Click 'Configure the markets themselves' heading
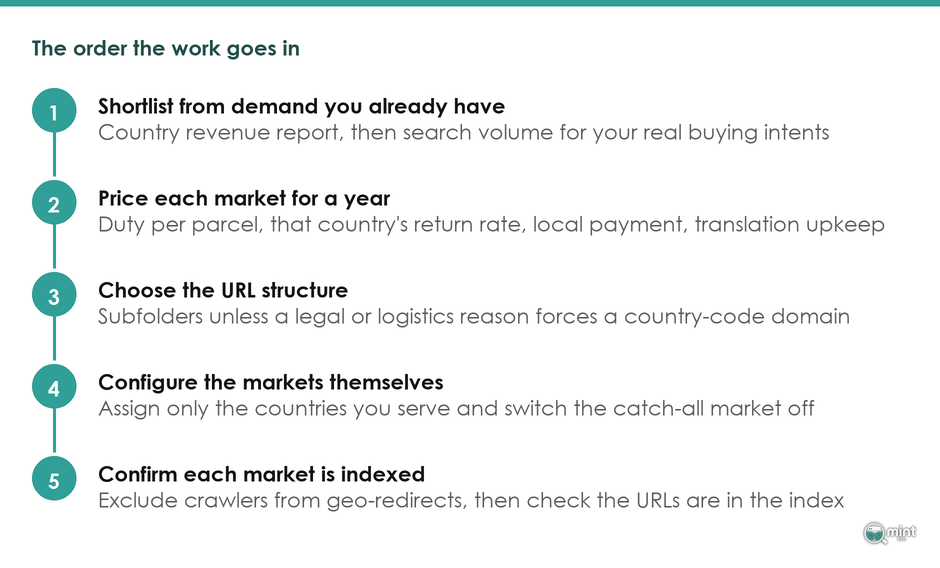 (271, 382)
